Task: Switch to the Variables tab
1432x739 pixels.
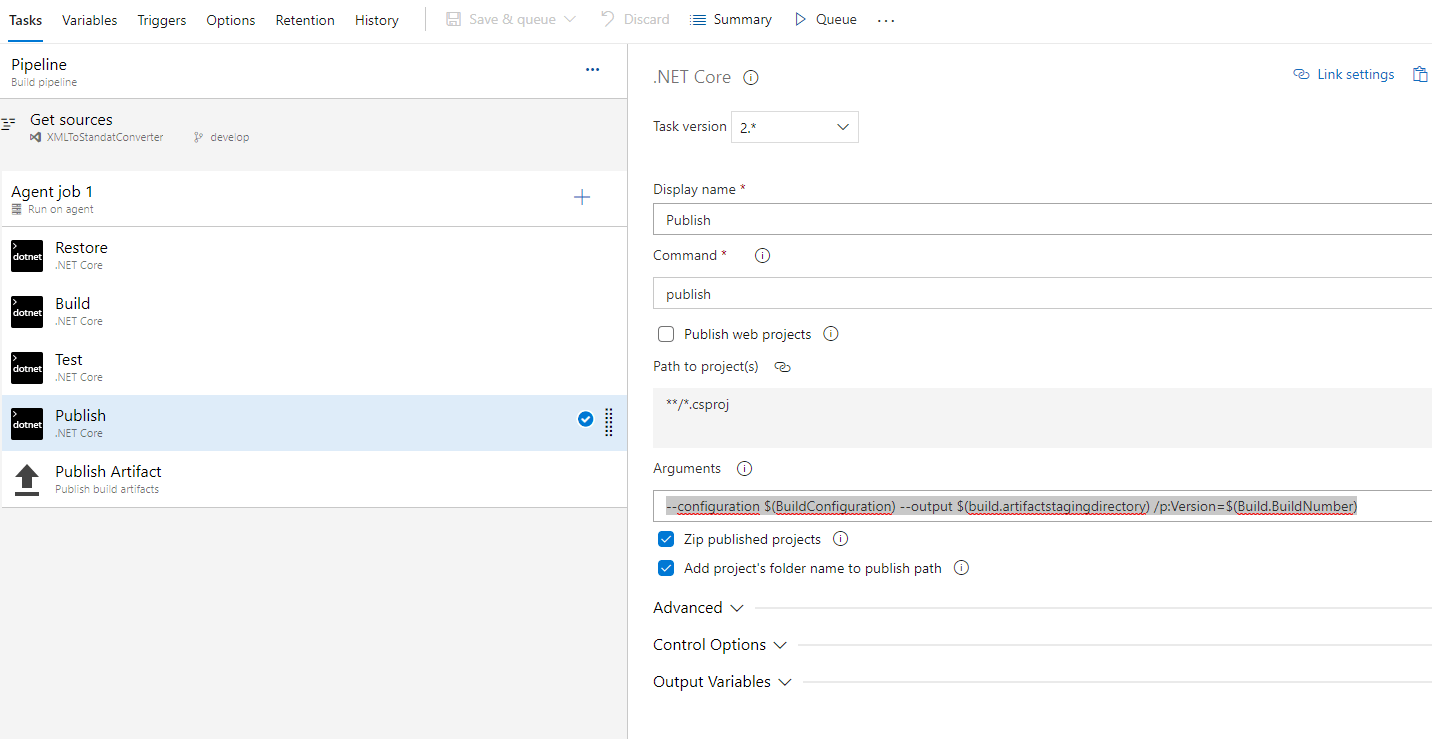Action: (x=89, y=19)
